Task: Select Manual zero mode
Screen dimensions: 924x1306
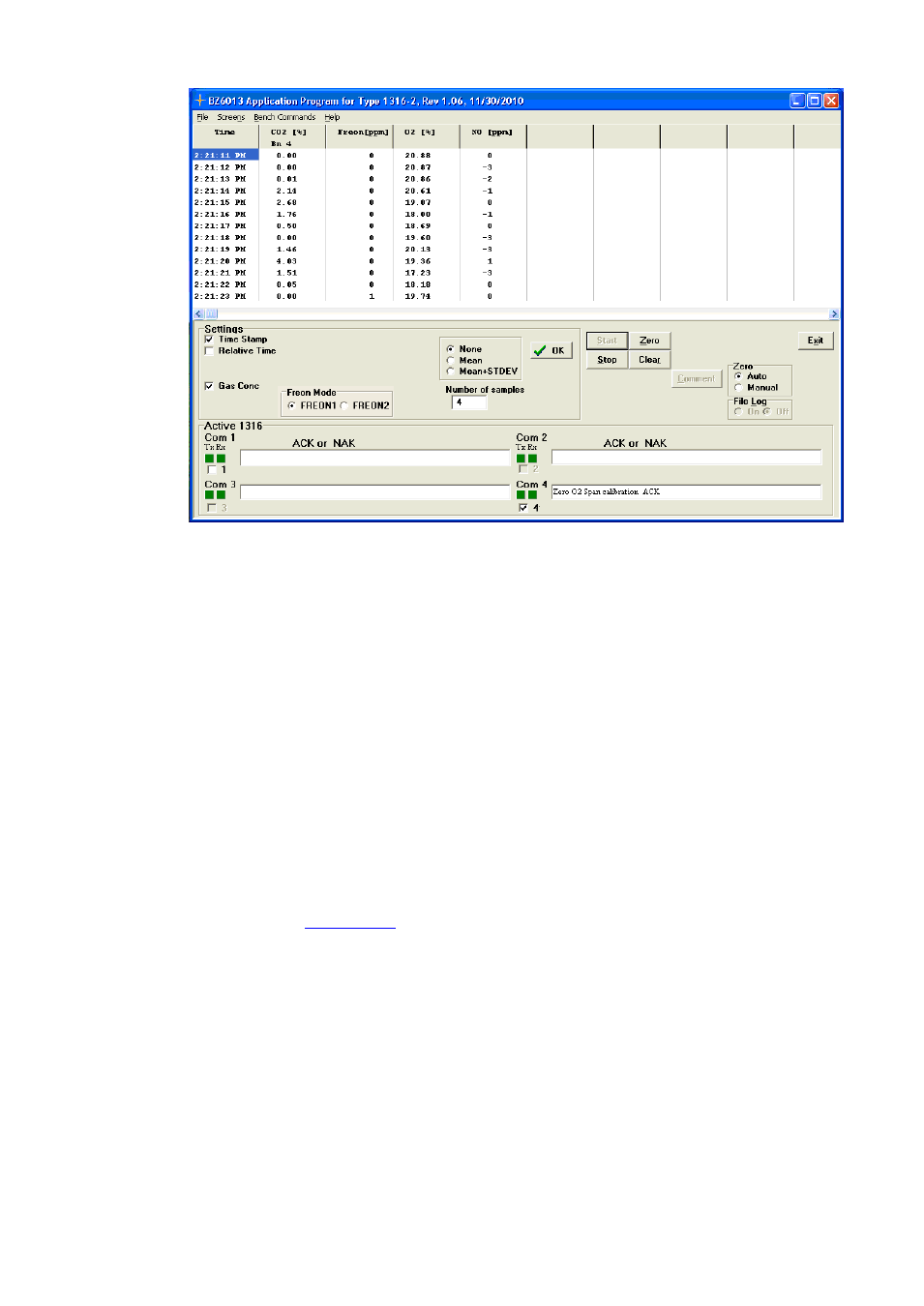Action: pyautogui.click(x=738, y=388)
